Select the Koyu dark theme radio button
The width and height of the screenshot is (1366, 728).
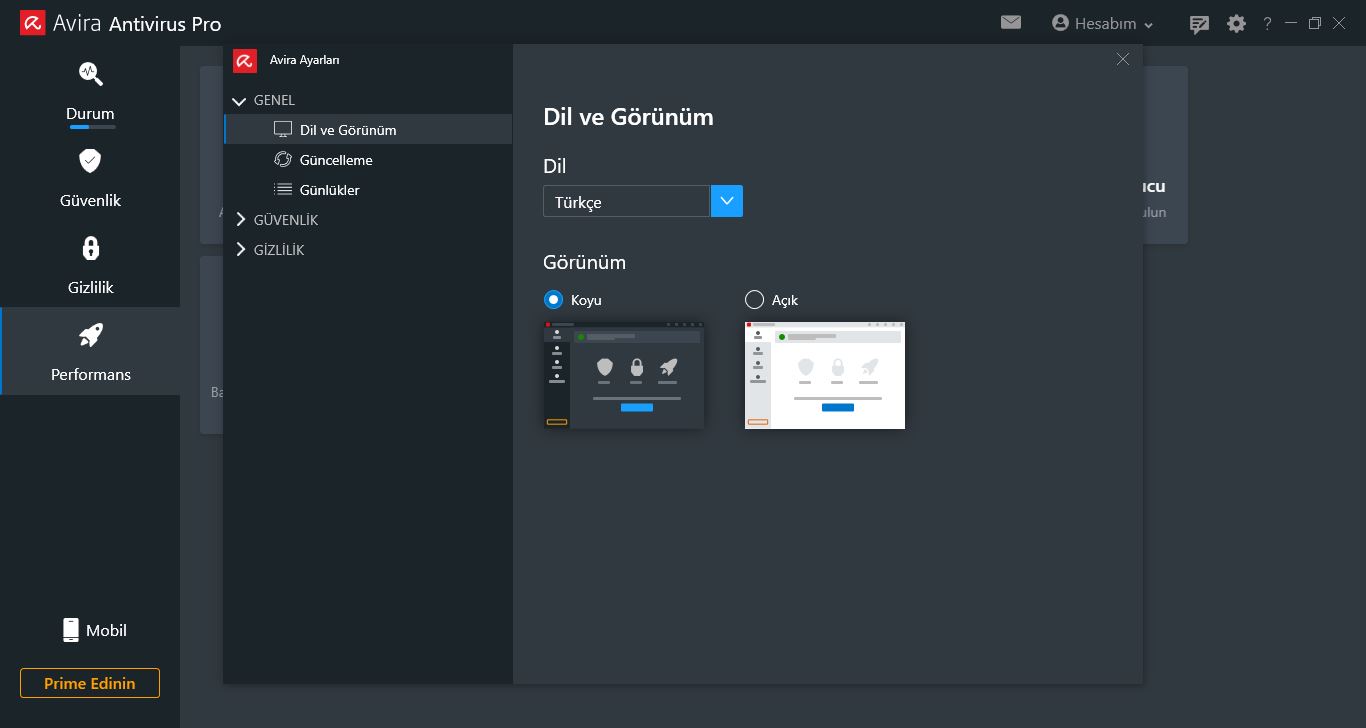click(553, 299)
